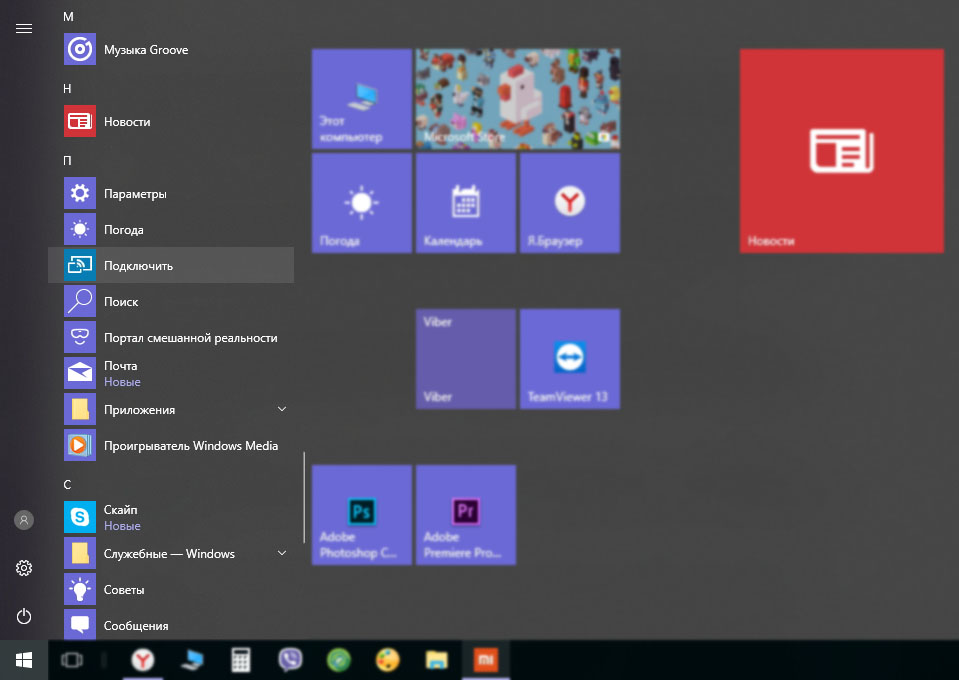959x680 pixels.
Task: Open the Adobe Premiere Pro tile
Action: 465,514
